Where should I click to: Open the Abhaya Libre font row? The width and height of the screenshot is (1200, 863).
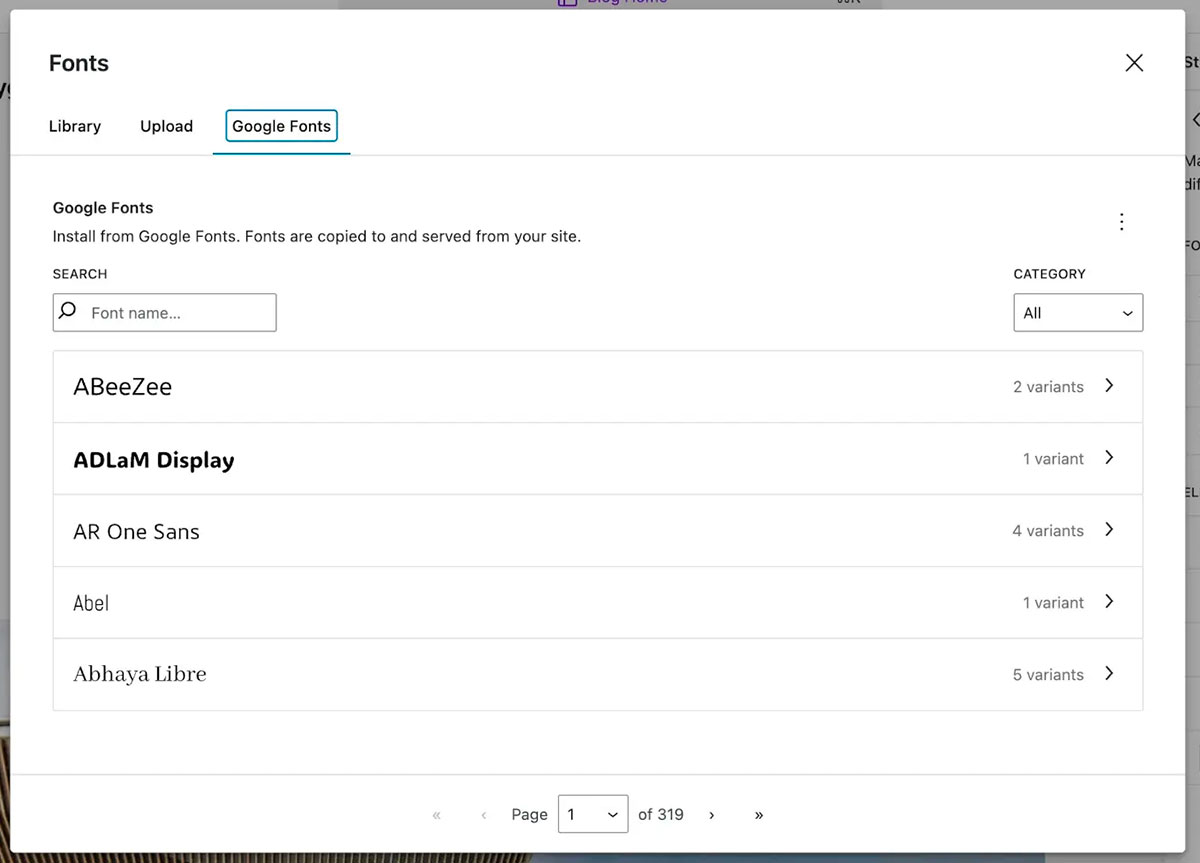coord(598,675)
